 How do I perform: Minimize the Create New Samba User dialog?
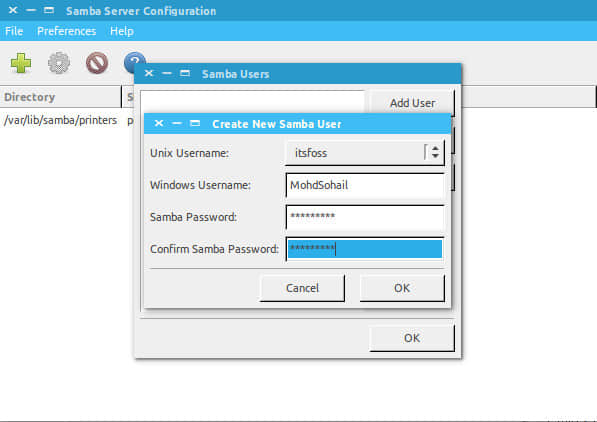tap(177, 123)
